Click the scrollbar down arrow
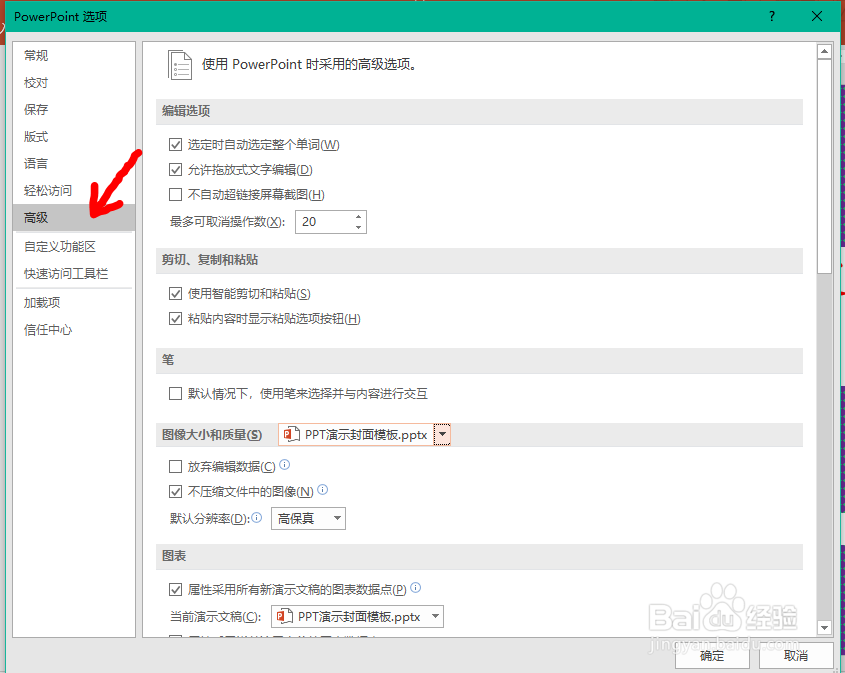 pyautogui.click(x=824, y=627)
